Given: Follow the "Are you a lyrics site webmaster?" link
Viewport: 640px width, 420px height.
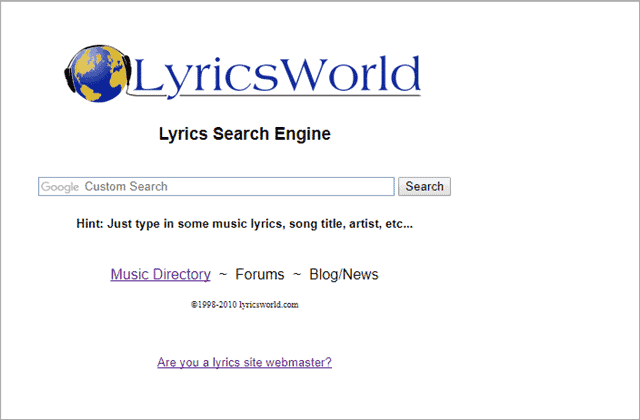Looking at the screenshot, I should point(244,362).
